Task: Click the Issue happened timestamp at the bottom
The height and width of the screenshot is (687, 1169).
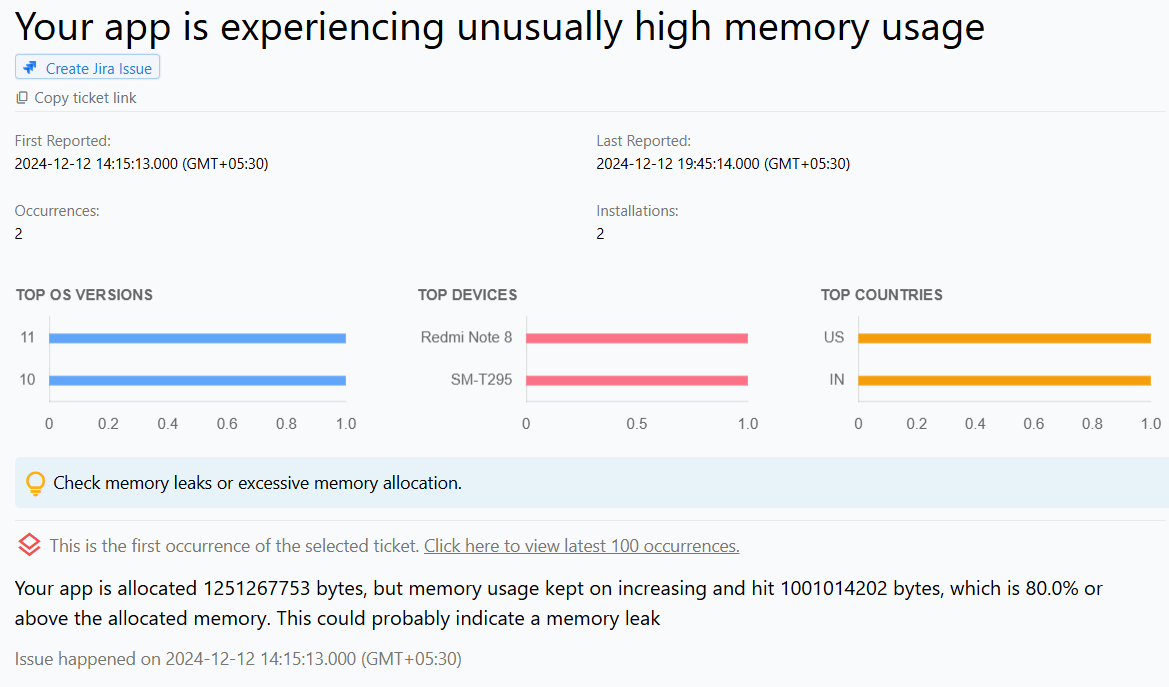Action: click(237, 658)
